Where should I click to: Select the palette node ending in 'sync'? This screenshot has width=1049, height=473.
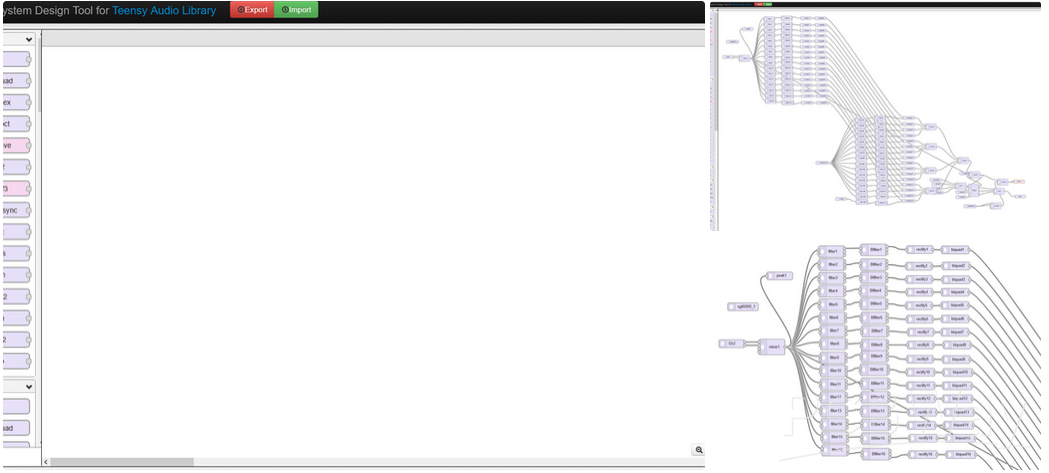click(x=16, y=210)
